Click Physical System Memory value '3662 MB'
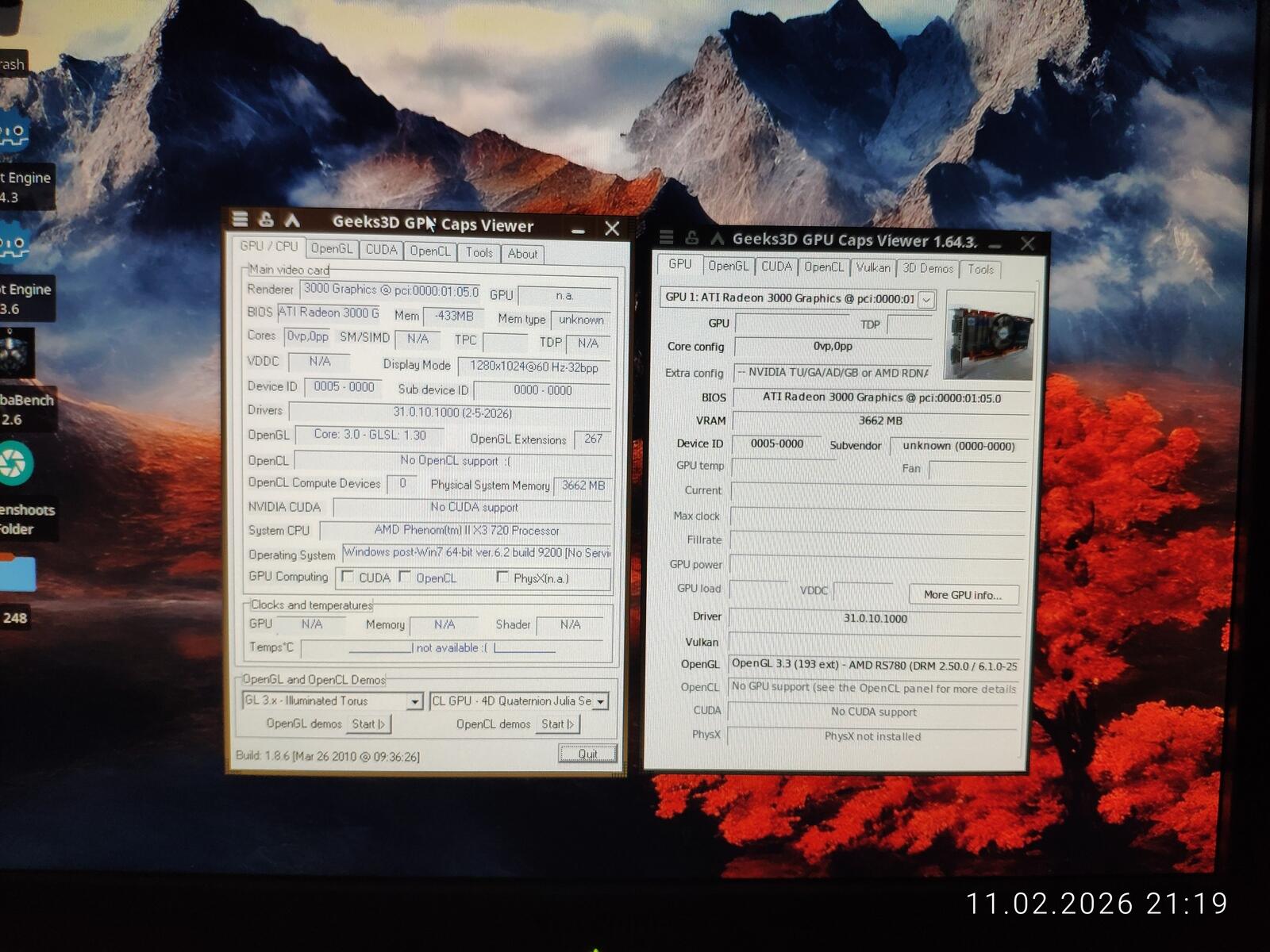The image size is (1270, 952). [x=583, y=485]
